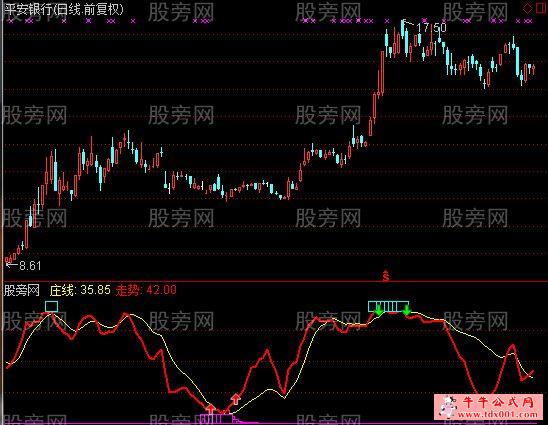Click the 走势: 42.00 indicator label
Screen dimensions: 548x425
(146, 290)
